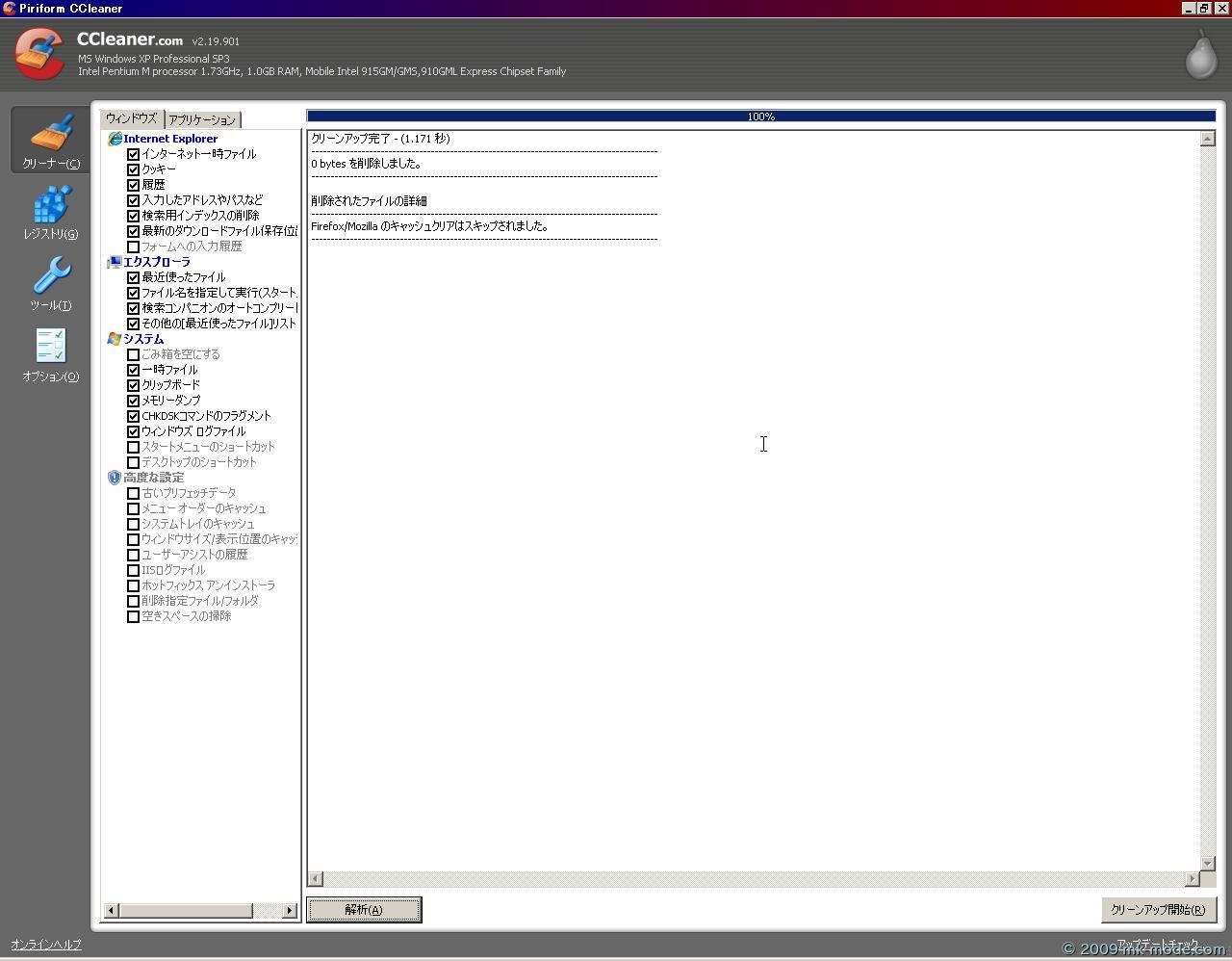This screenshot has height=961, width=1232.
Task: Select the ウィンドウズ tab
Action: [132, 118]
